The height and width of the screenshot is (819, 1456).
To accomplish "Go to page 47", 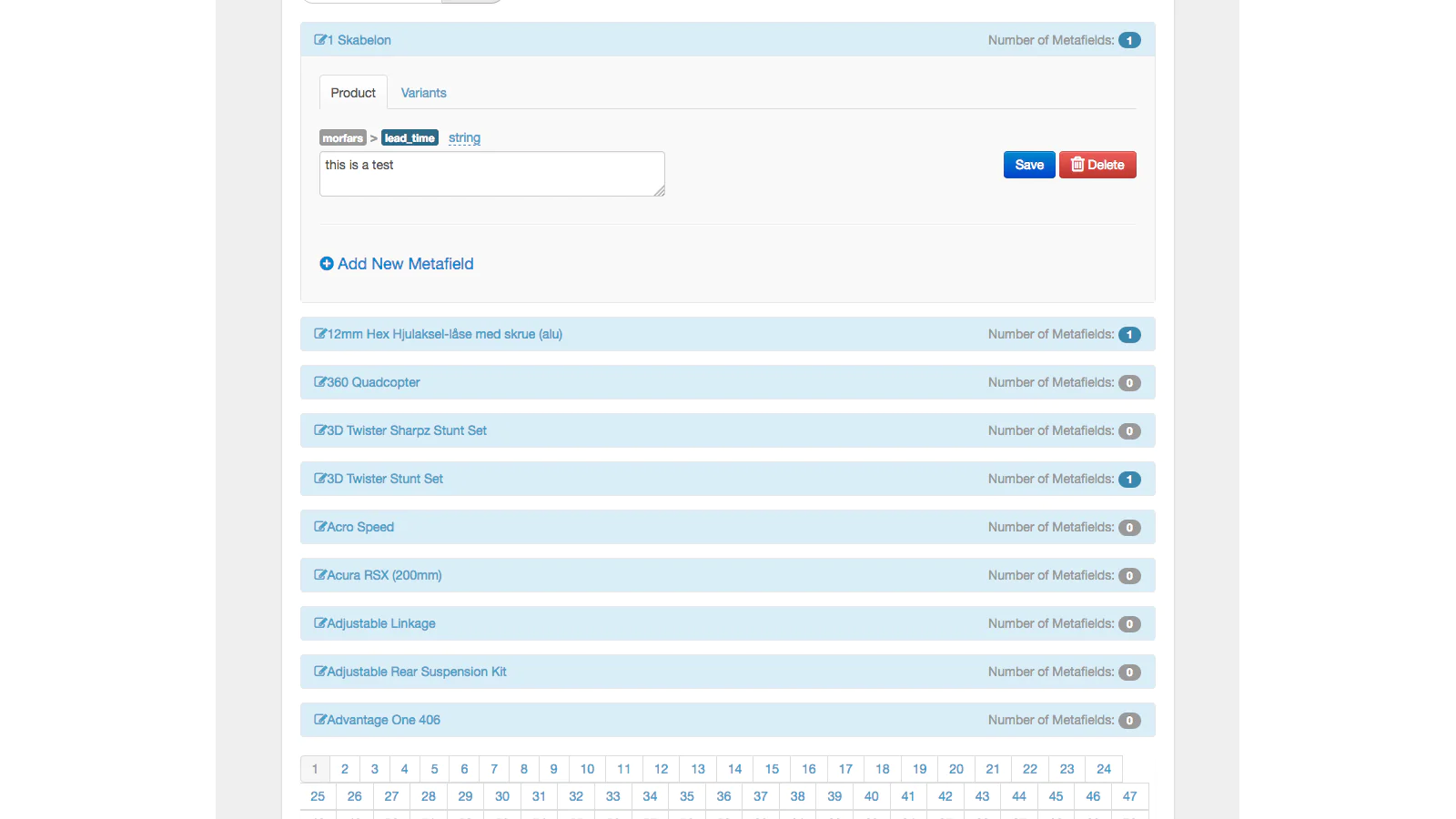I will (1130, 796).
